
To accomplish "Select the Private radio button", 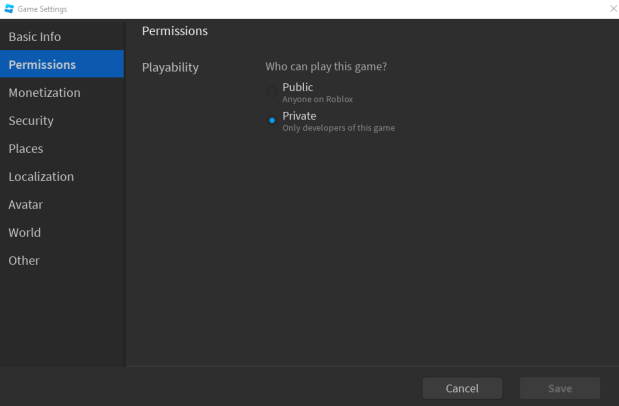I will point(272,120).
